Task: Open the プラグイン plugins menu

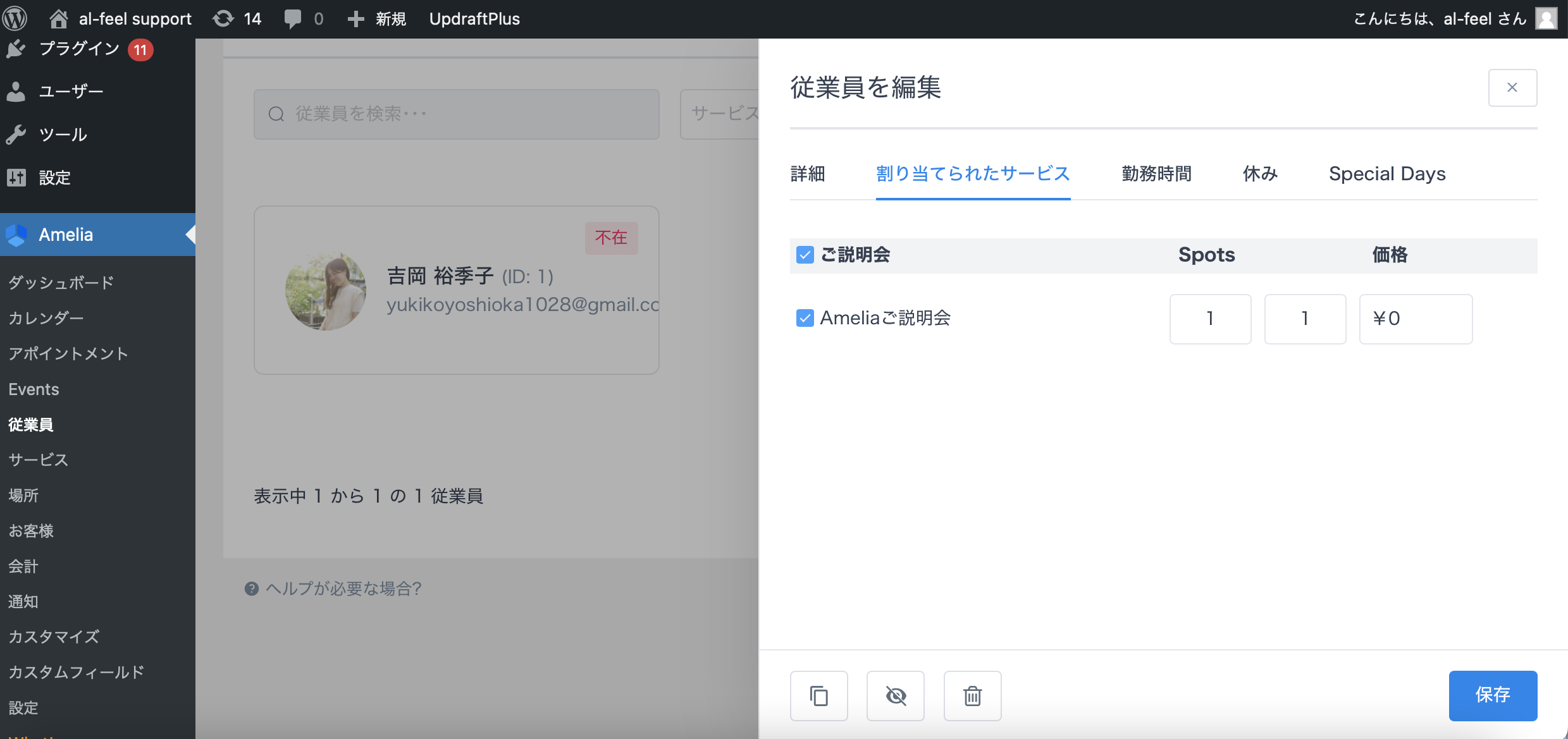Action: 79,49
